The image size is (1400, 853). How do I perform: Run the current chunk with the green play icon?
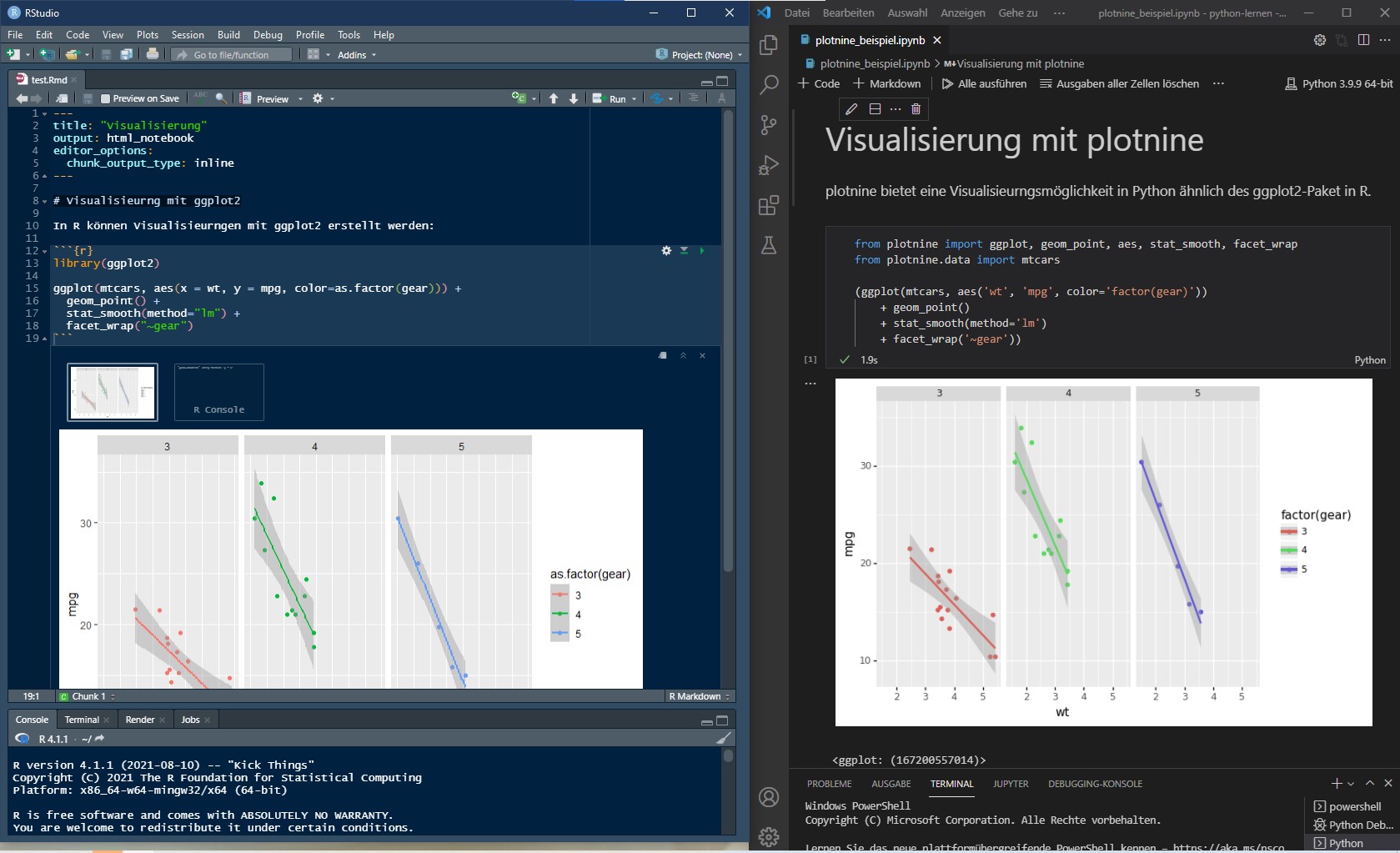click(x=702, y=250)
